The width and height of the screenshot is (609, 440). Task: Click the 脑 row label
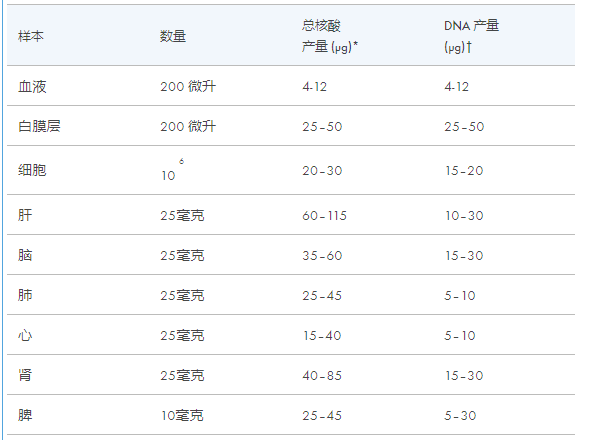coord(25,255)
